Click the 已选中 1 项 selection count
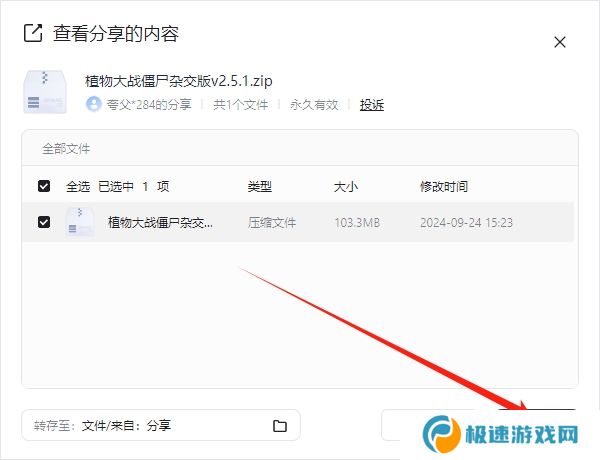 click(134, 187)
